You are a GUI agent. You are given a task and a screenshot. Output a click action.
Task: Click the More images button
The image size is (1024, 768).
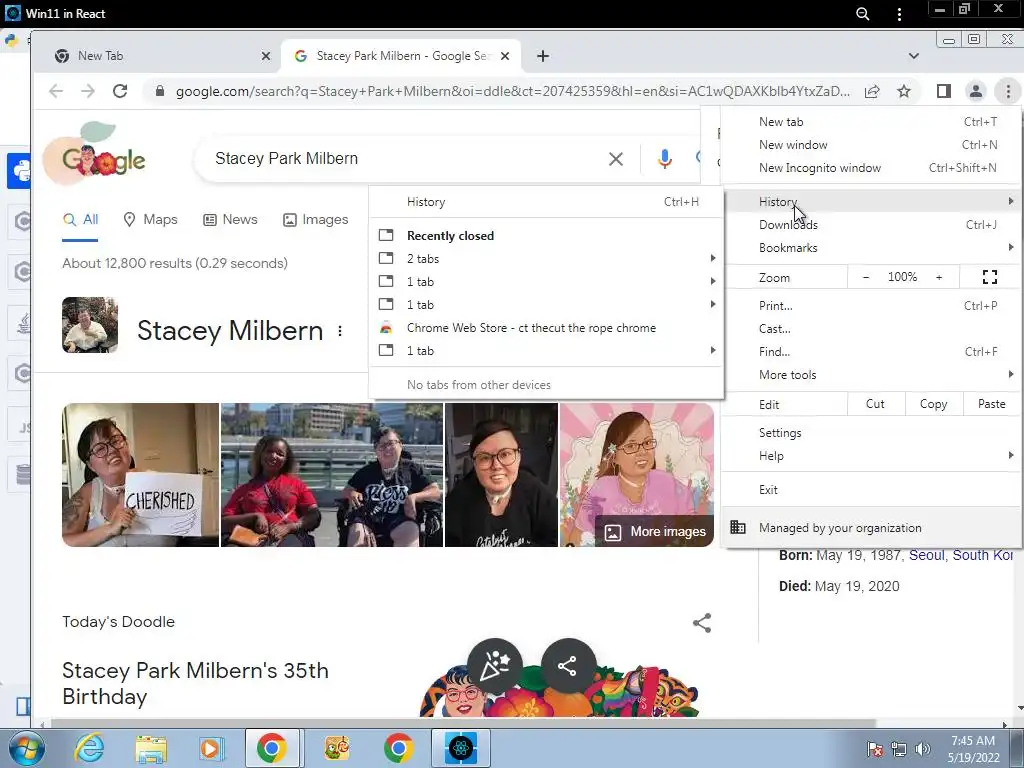pyautogui.click(x=655, y=532)
